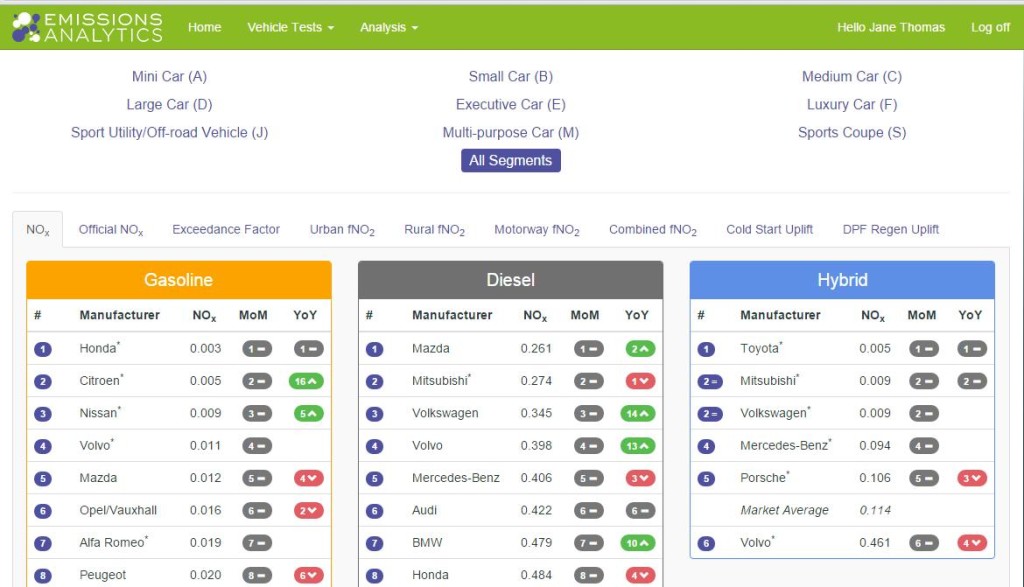Click the Market Average 0.114 value
Screen dimensions: 1024x587
pyautogui.click(x=874, y=510)
